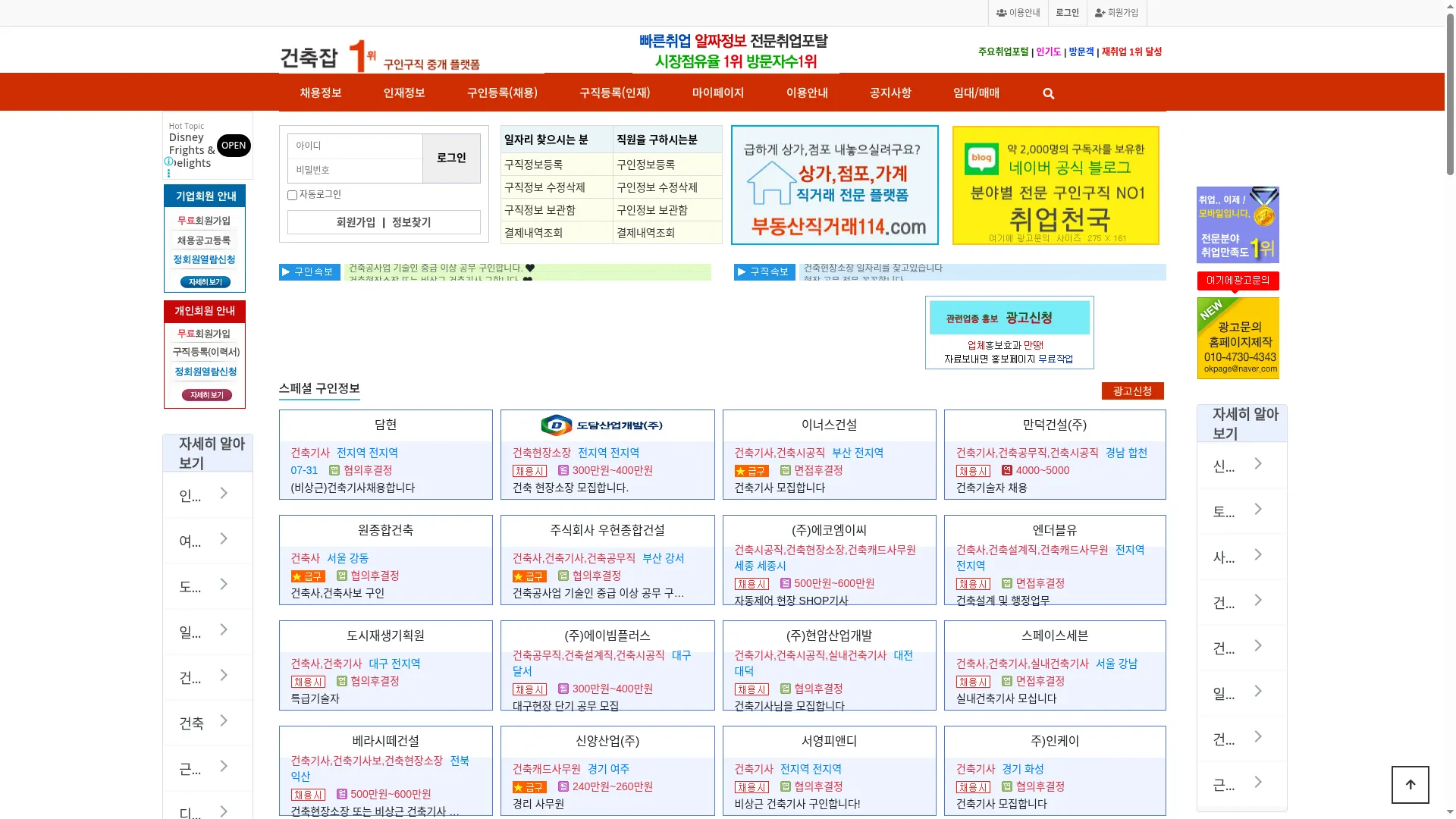1456x819 pixels.
Task: Click the 급구 badge in 주식회사 우현종합건설 card
Action: coord(529,576)
